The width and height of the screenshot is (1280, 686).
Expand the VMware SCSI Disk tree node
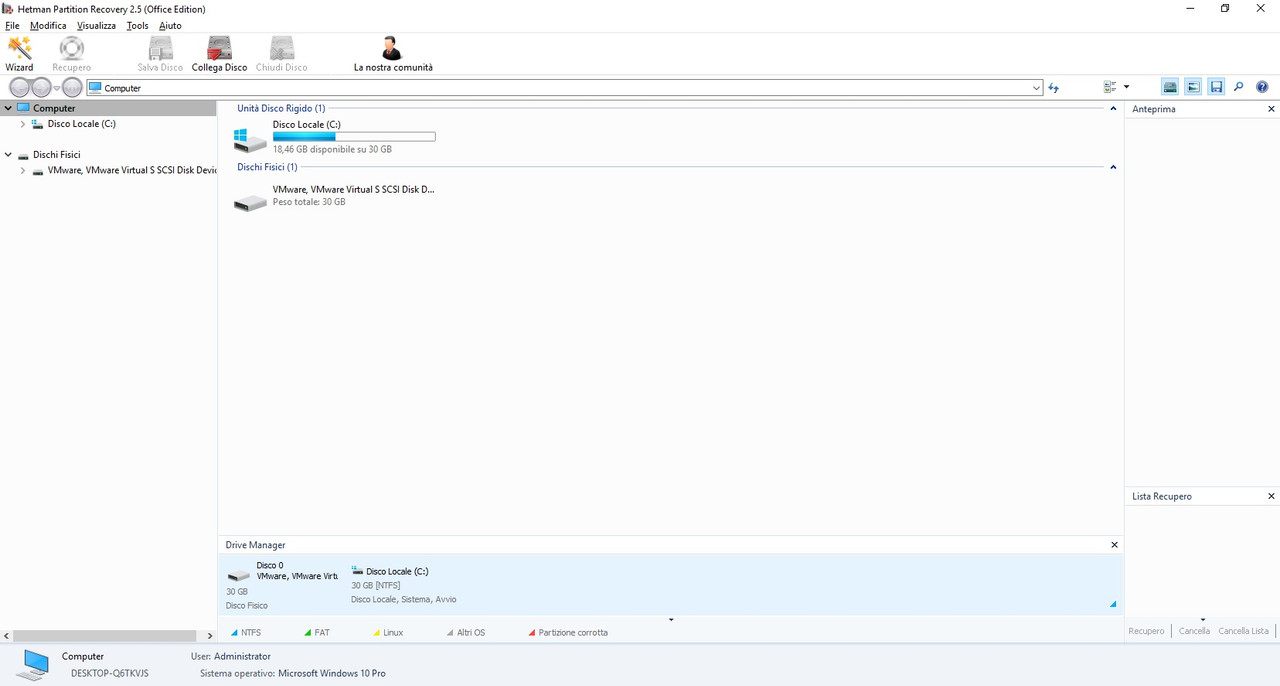[23, 171]
